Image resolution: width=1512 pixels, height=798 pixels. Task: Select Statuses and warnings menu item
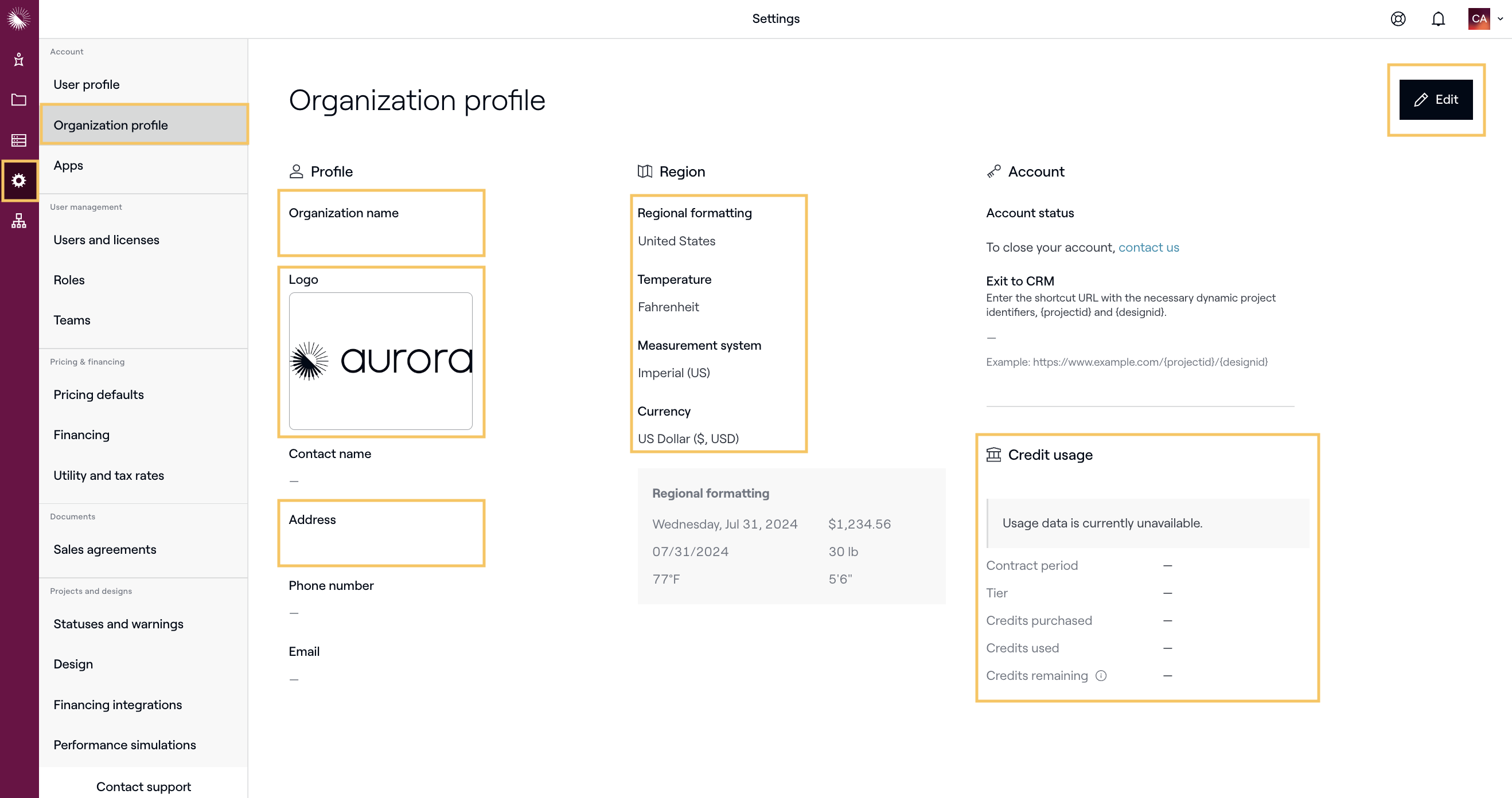point(118,624)
